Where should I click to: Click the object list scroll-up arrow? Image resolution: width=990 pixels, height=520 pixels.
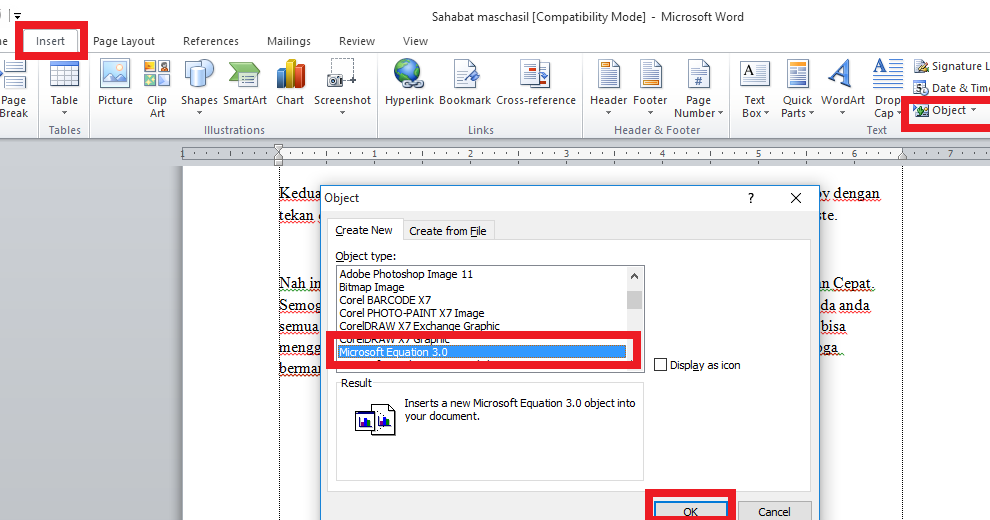[635, 276]
